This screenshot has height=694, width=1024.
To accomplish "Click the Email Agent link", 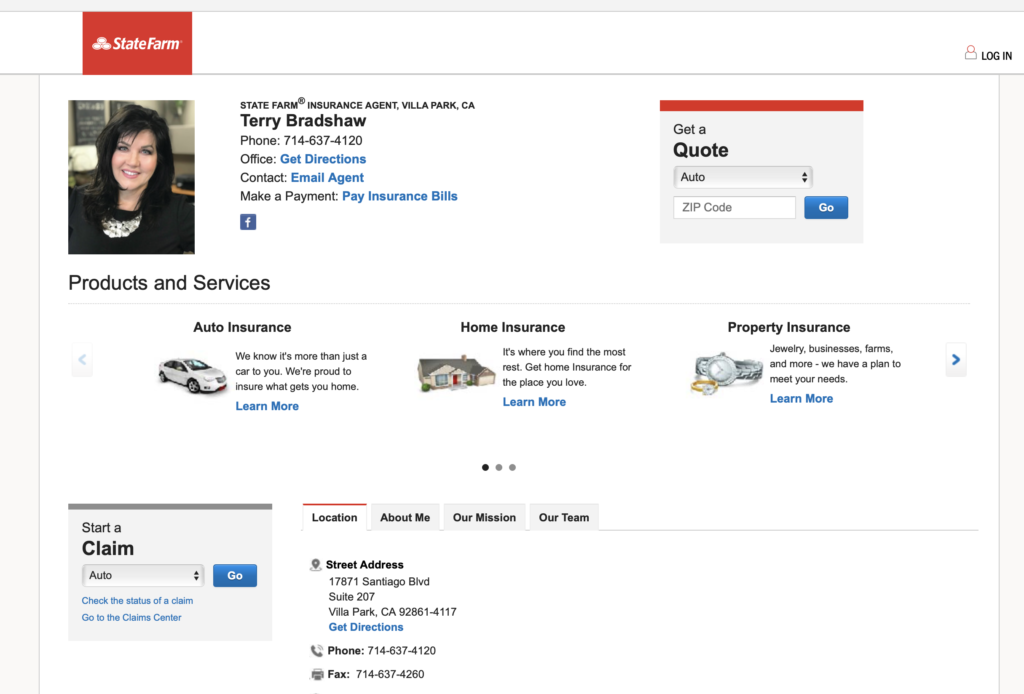I will 327,178.
